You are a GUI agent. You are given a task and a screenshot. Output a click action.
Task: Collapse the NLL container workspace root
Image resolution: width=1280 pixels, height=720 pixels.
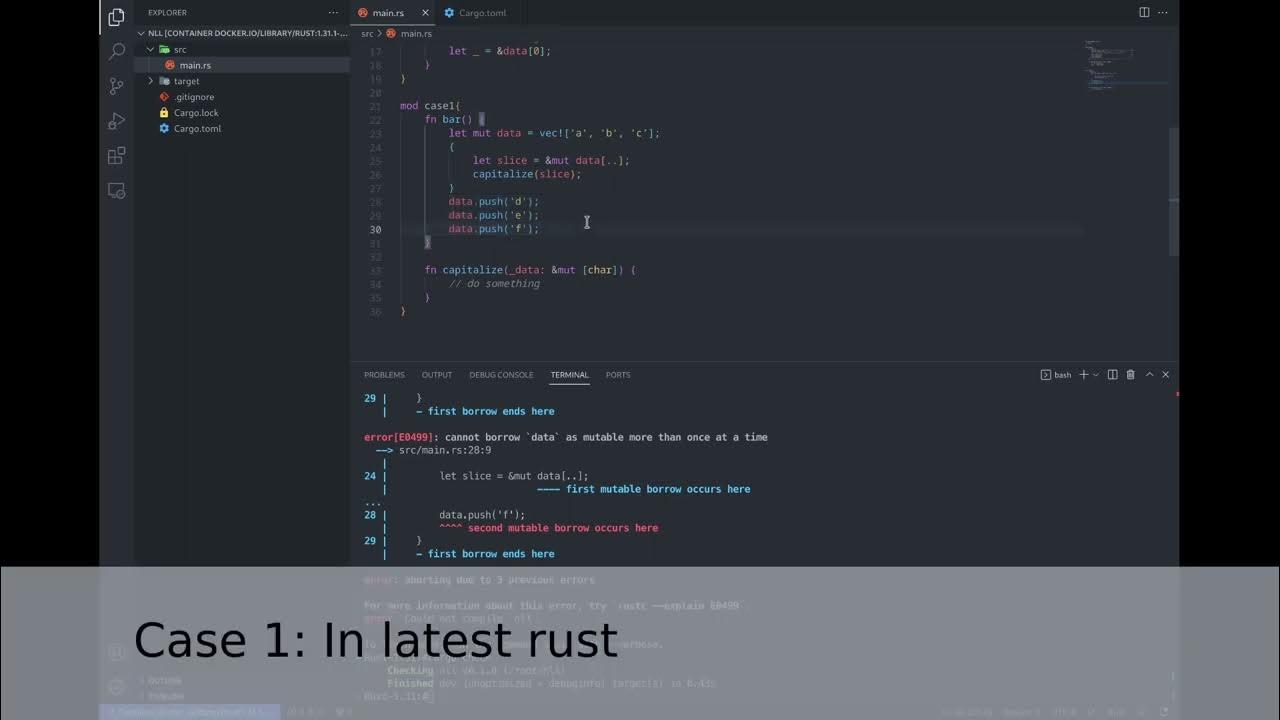click(x=242, y=33)
